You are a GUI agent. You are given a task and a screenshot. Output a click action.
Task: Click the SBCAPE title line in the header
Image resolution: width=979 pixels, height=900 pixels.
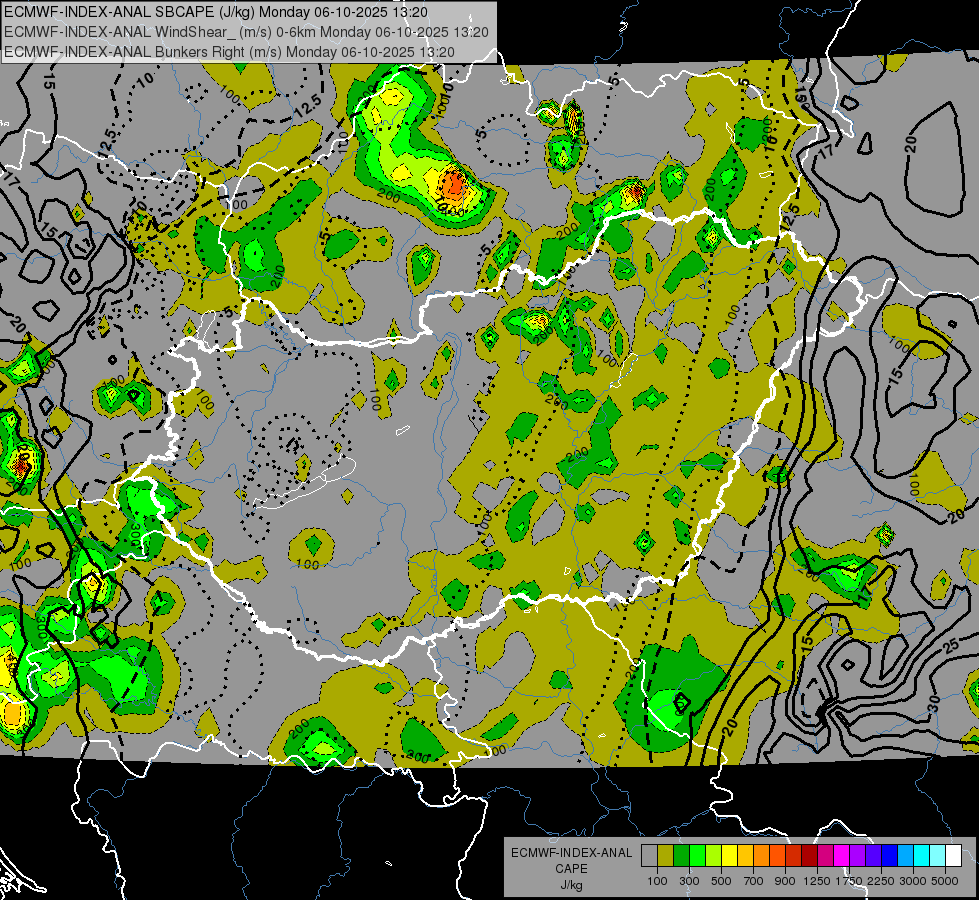(216, 12)
